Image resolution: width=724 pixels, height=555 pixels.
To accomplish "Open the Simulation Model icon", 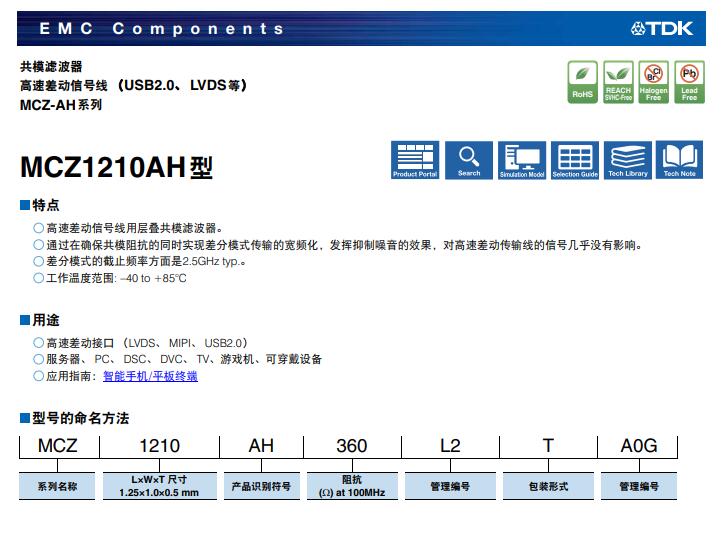I will 522,160.
